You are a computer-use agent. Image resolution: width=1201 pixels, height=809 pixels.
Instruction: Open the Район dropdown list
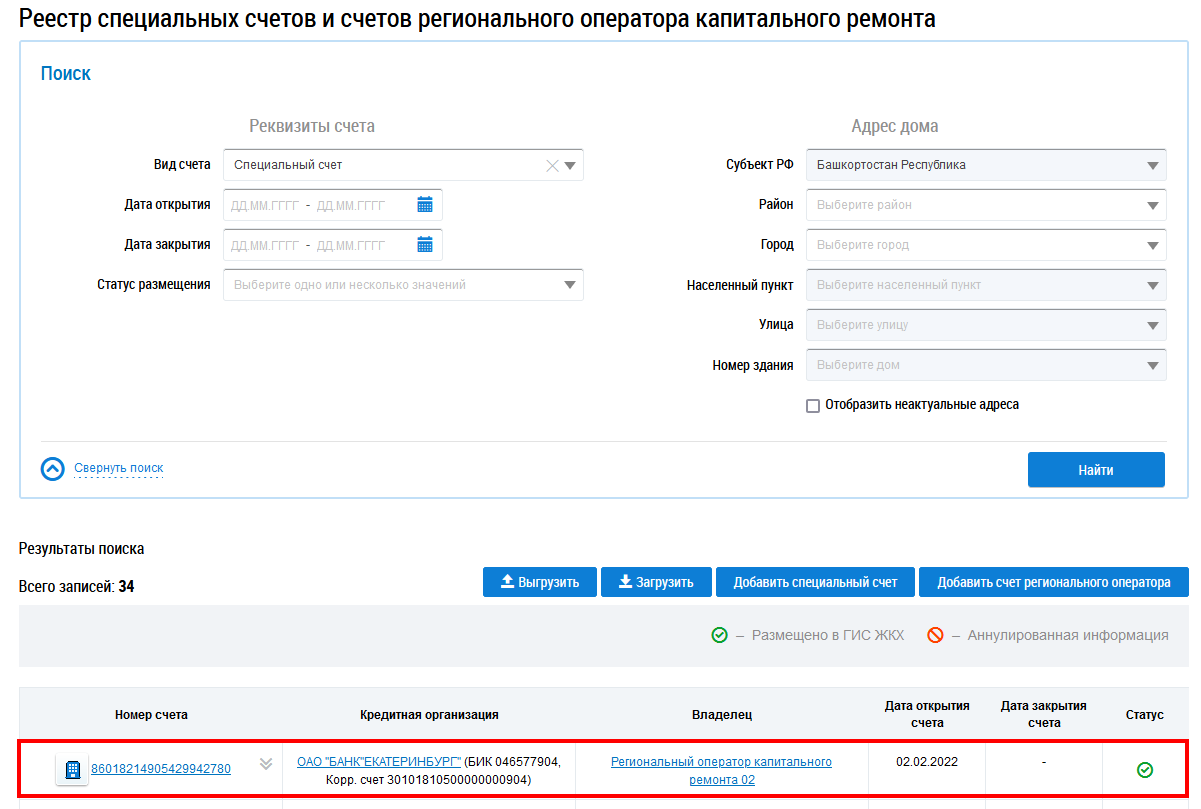[1152, 205]
